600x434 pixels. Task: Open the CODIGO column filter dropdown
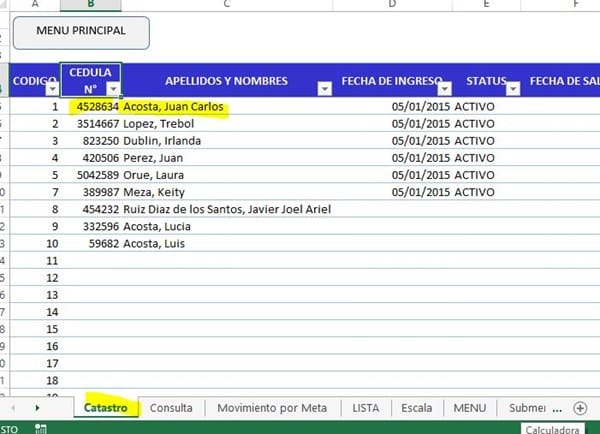50,89
